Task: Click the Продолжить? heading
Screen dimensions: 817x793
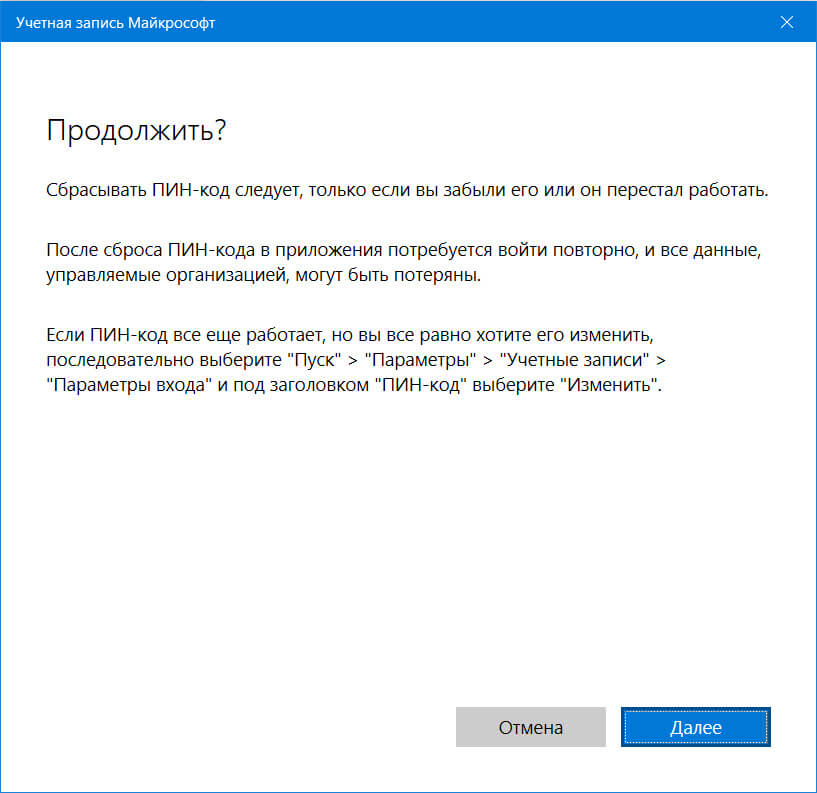Action: coord(136,130)
